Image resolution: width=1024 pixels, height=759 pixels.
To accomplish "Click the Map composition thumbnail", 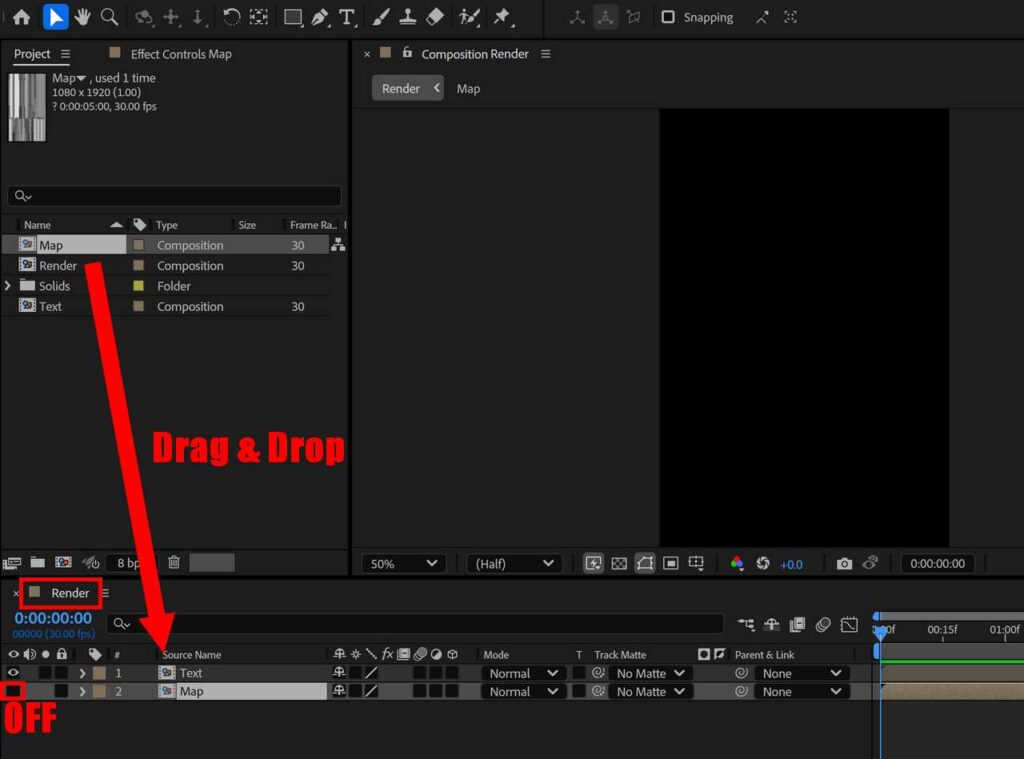I will click(27, 107).
